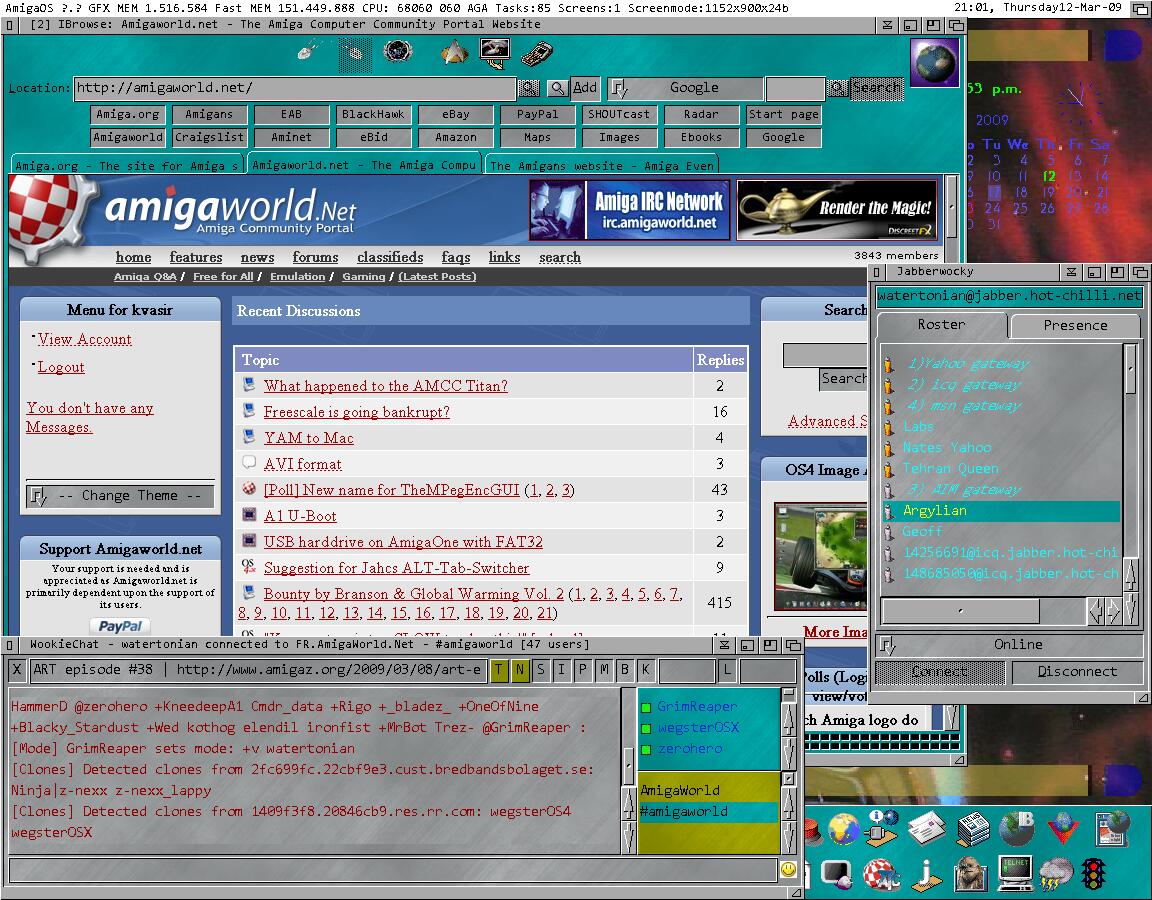The width and height of the screenshot is (1152, 900).
Task: Open the Google search engine dropdown
Action: point(686,88)
